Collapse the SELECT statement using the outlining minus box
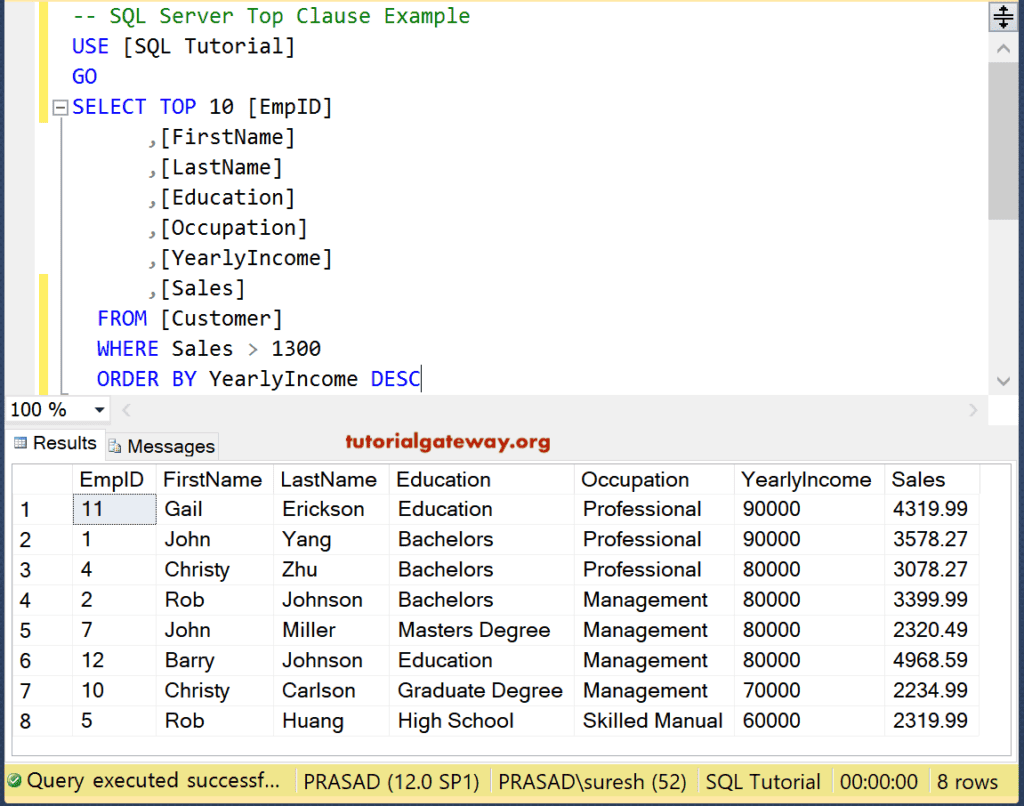Screen dimensions: 1024x806 [59, 106]
